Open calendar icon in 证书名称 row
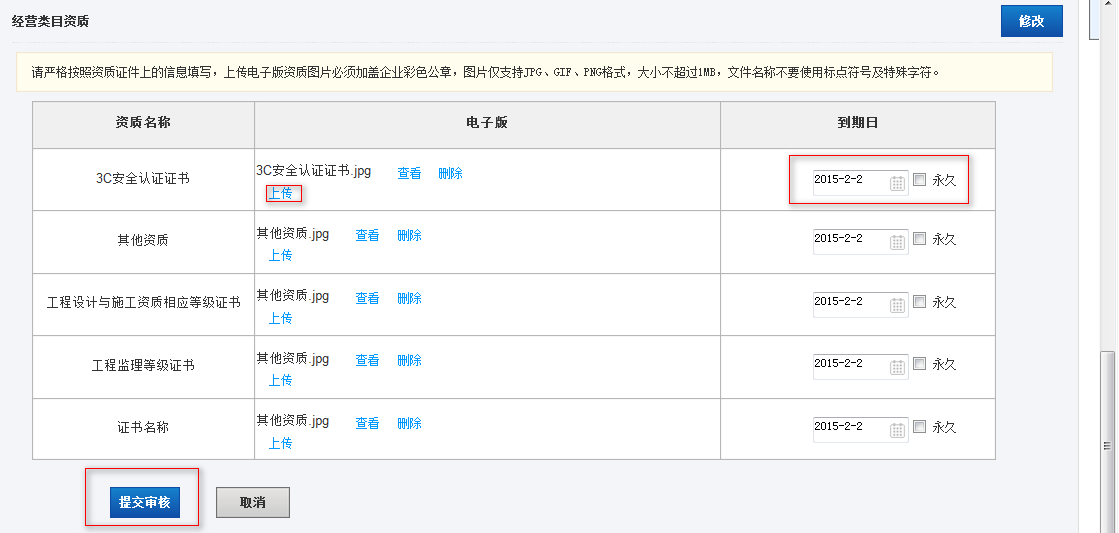This screenshot has width=1119, height=533. point(898,430)
